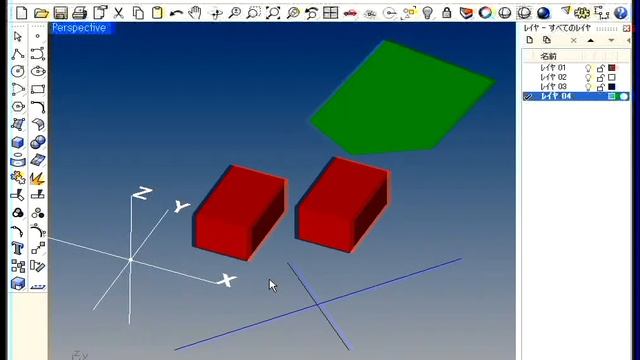Open color swatch of レイヤ 01
640x360 pixels.
611,68
